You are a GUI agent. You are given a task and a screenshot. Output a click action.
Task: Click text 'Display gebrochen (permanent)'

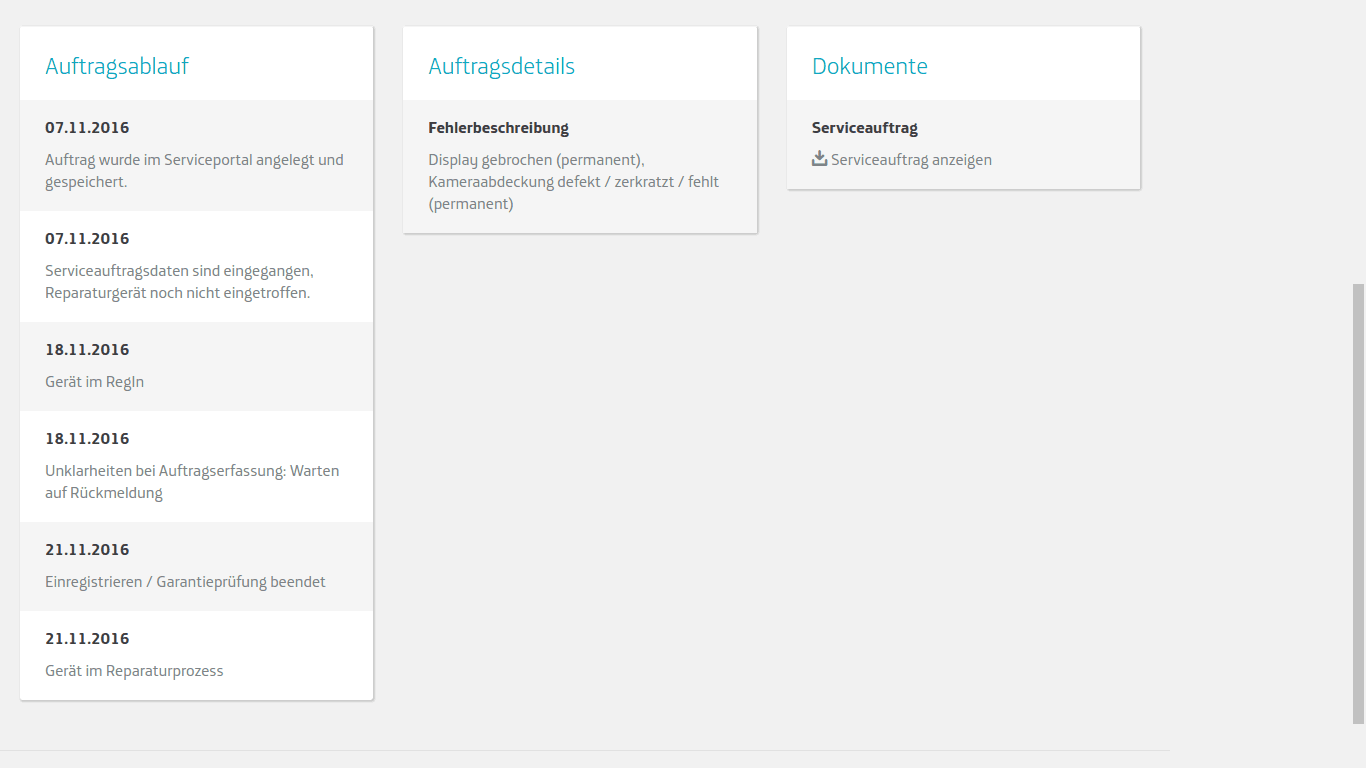click(536, 160)
